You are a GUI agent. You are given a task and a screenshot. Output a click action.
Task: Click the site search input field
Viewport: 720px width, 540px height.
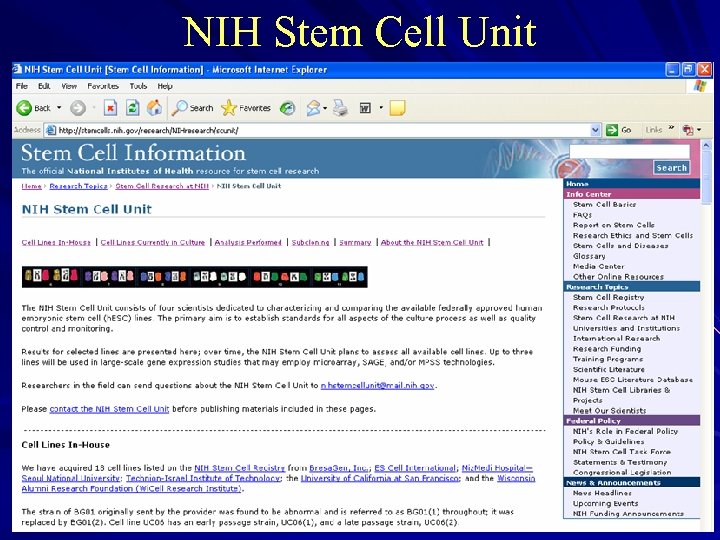[x=630, y=152]
